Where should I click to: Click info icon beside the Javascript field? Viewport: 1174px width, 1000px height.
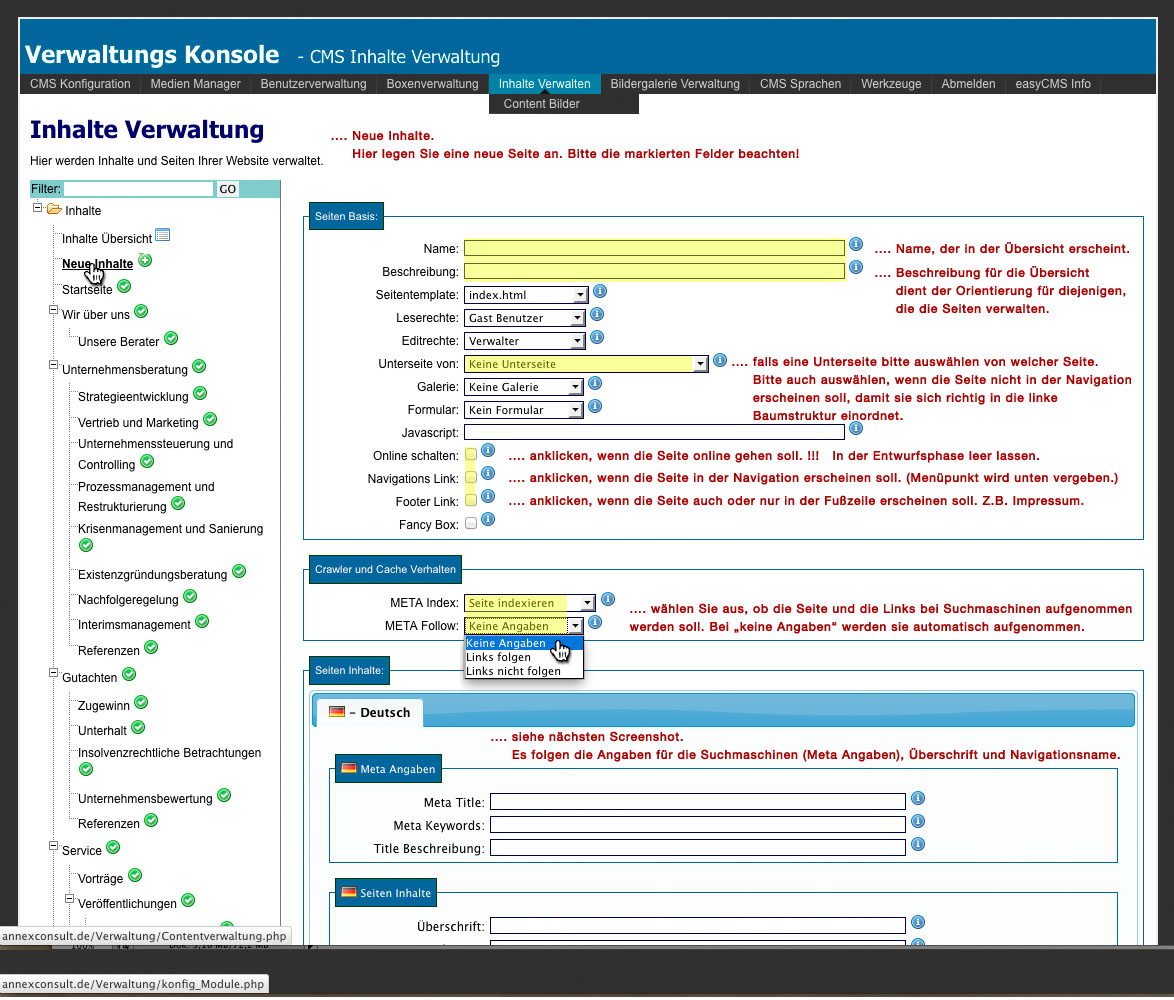coord(854,429)
